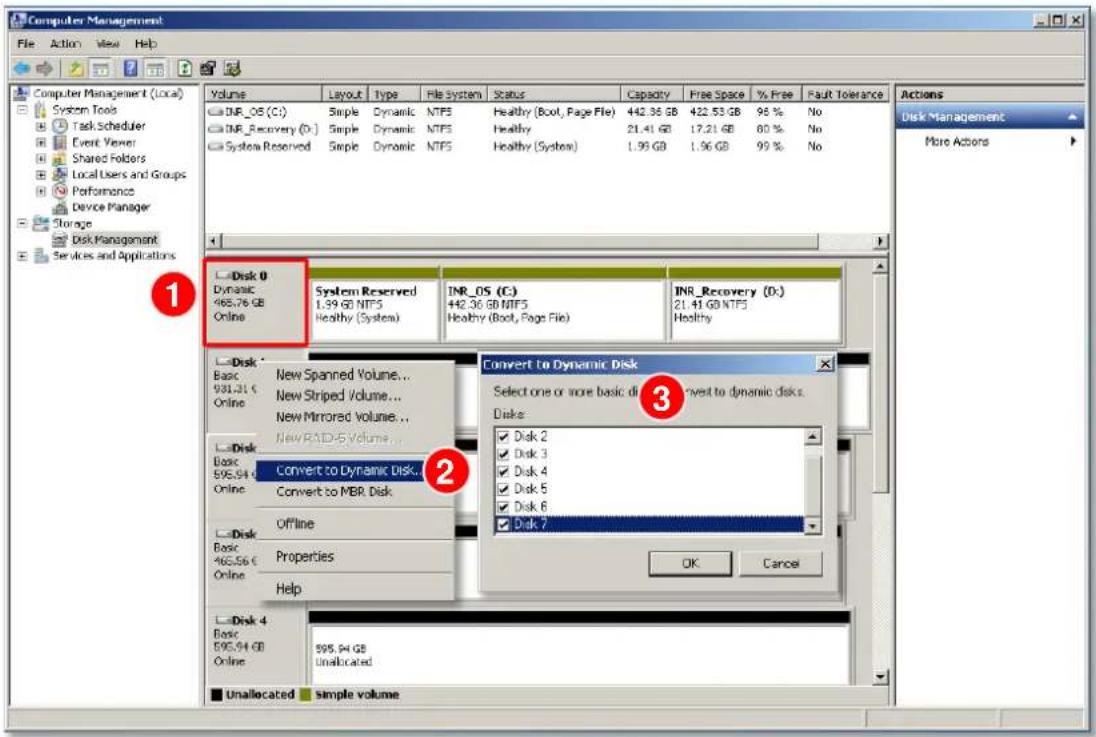Select the System Tools node icon
The width and height of the screenshot is (1096, 737).
click(41, 110)
